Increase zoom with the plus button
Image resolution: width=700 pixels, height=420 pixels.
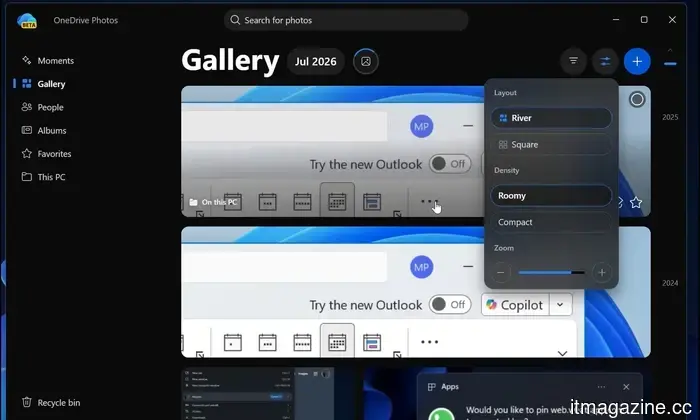(602, 272)
